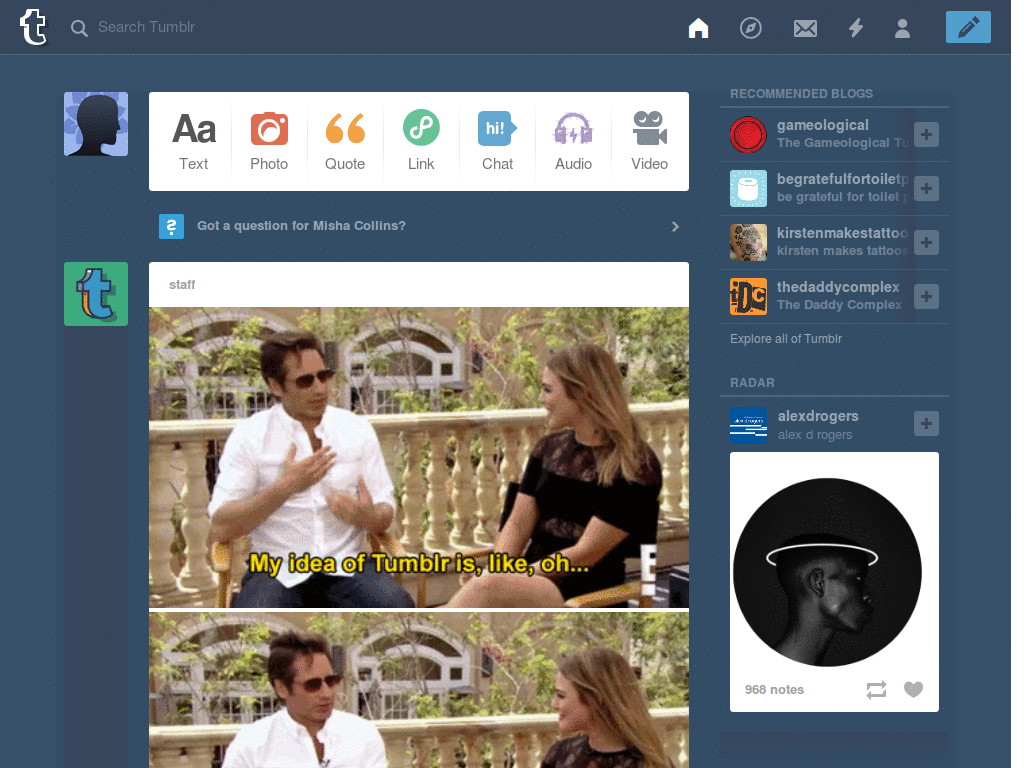The image size is (1024, 768).
Task: Create a new Photo post
Action: click(x=269, y=142)
